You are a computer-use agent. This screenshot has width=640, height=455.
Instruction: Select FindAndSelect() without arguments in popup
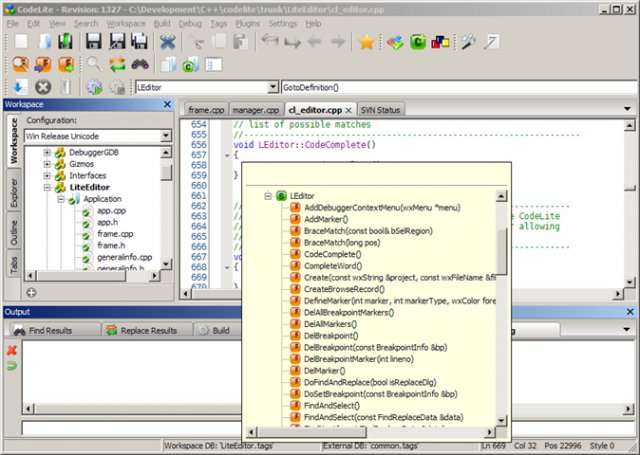(x=332, y=406)
